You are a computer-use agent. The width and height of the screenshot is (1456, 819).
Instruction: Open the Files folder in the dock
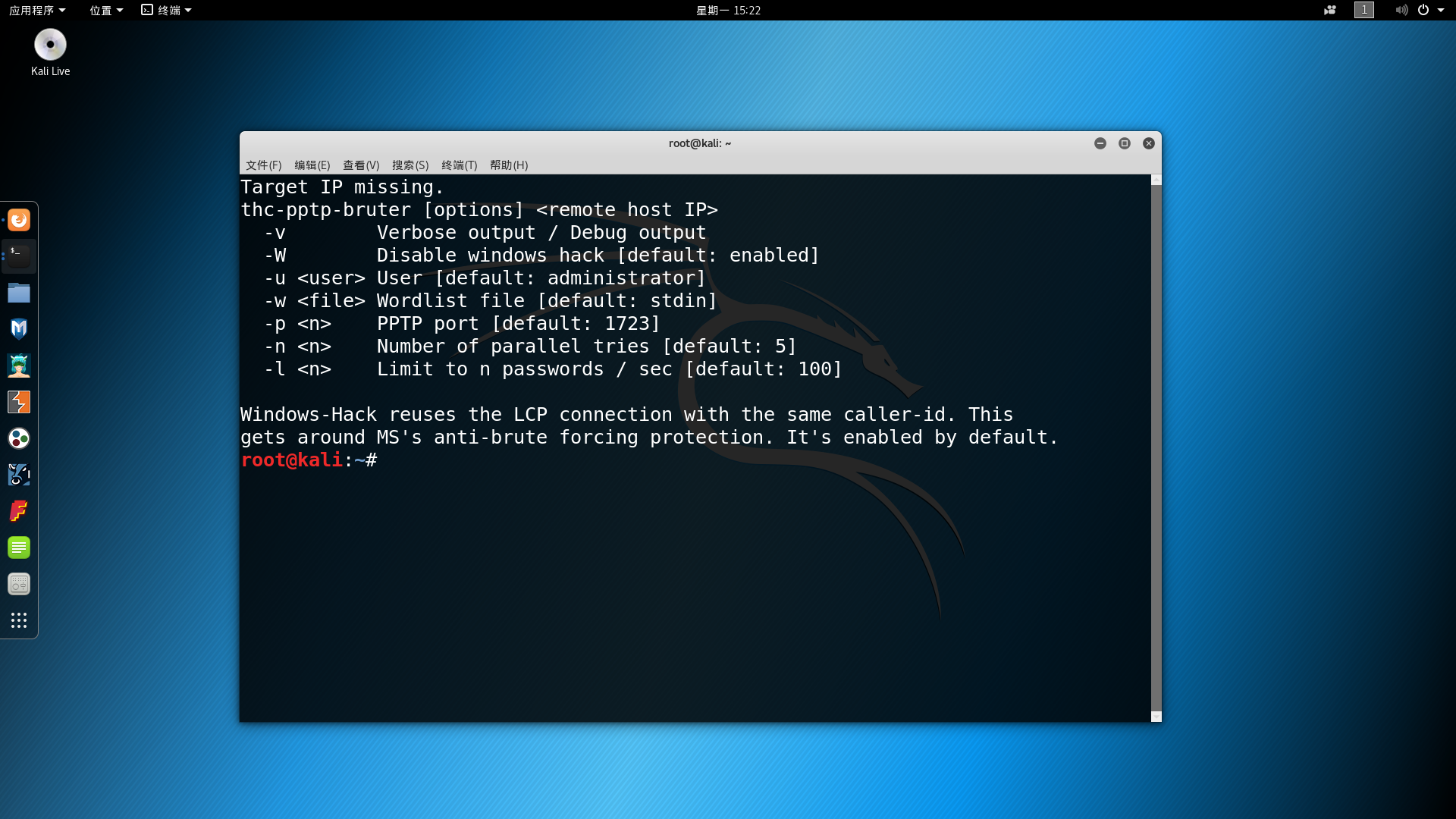click(x=19, y=293)
